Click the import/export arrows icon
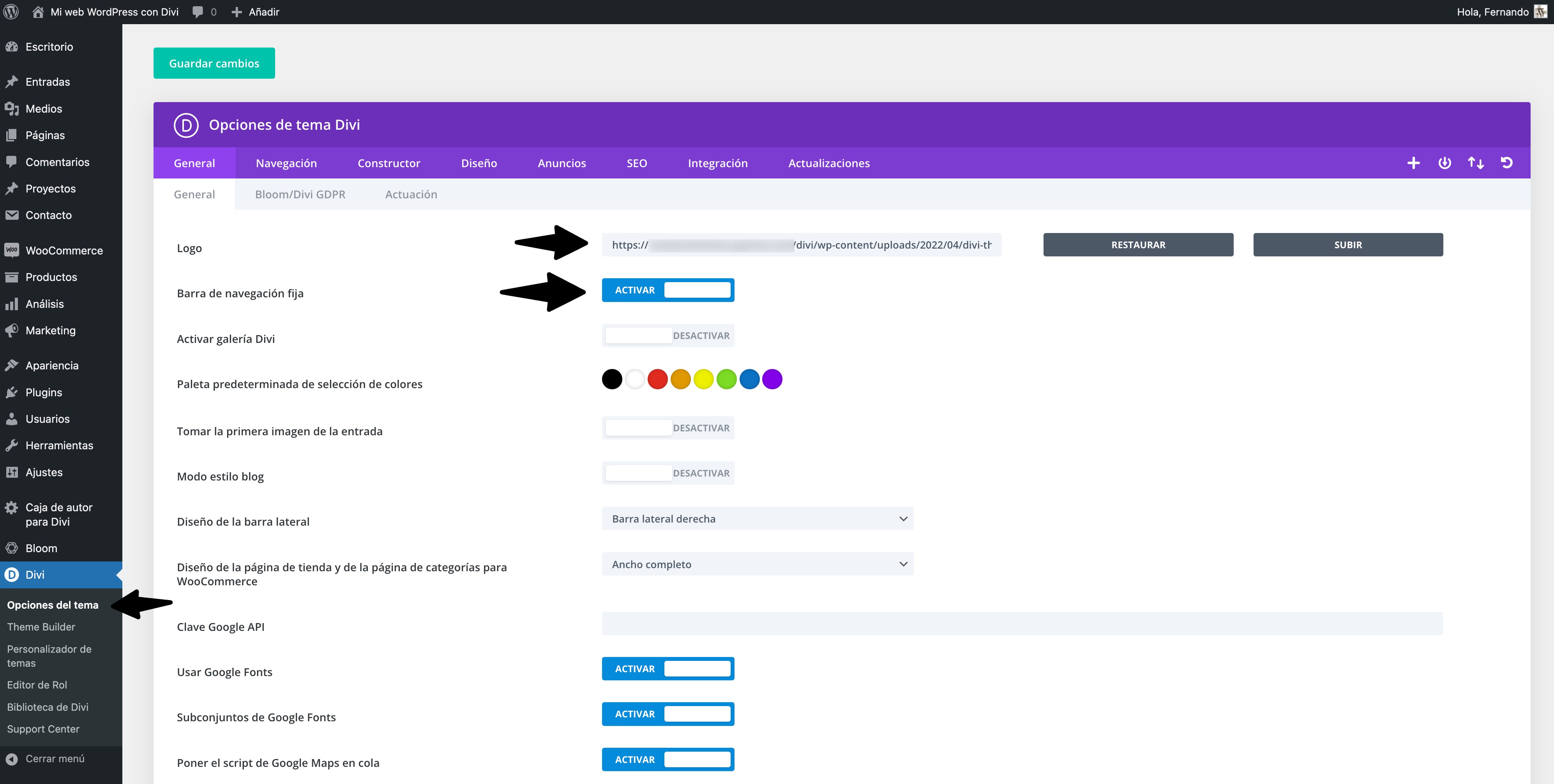 point(1476,163)
